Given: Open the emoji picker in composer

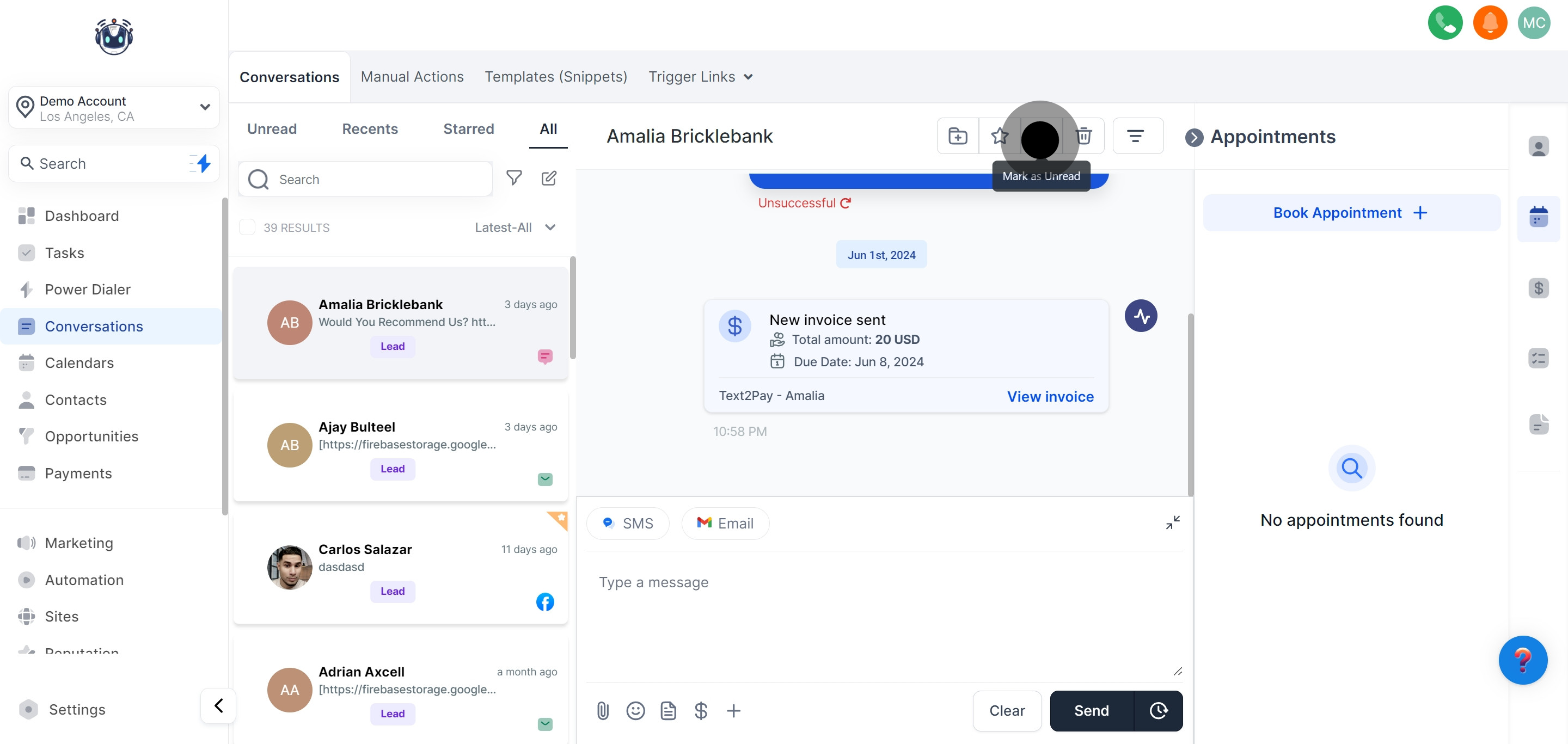Looking at the screenshot, I should [635, 710].
